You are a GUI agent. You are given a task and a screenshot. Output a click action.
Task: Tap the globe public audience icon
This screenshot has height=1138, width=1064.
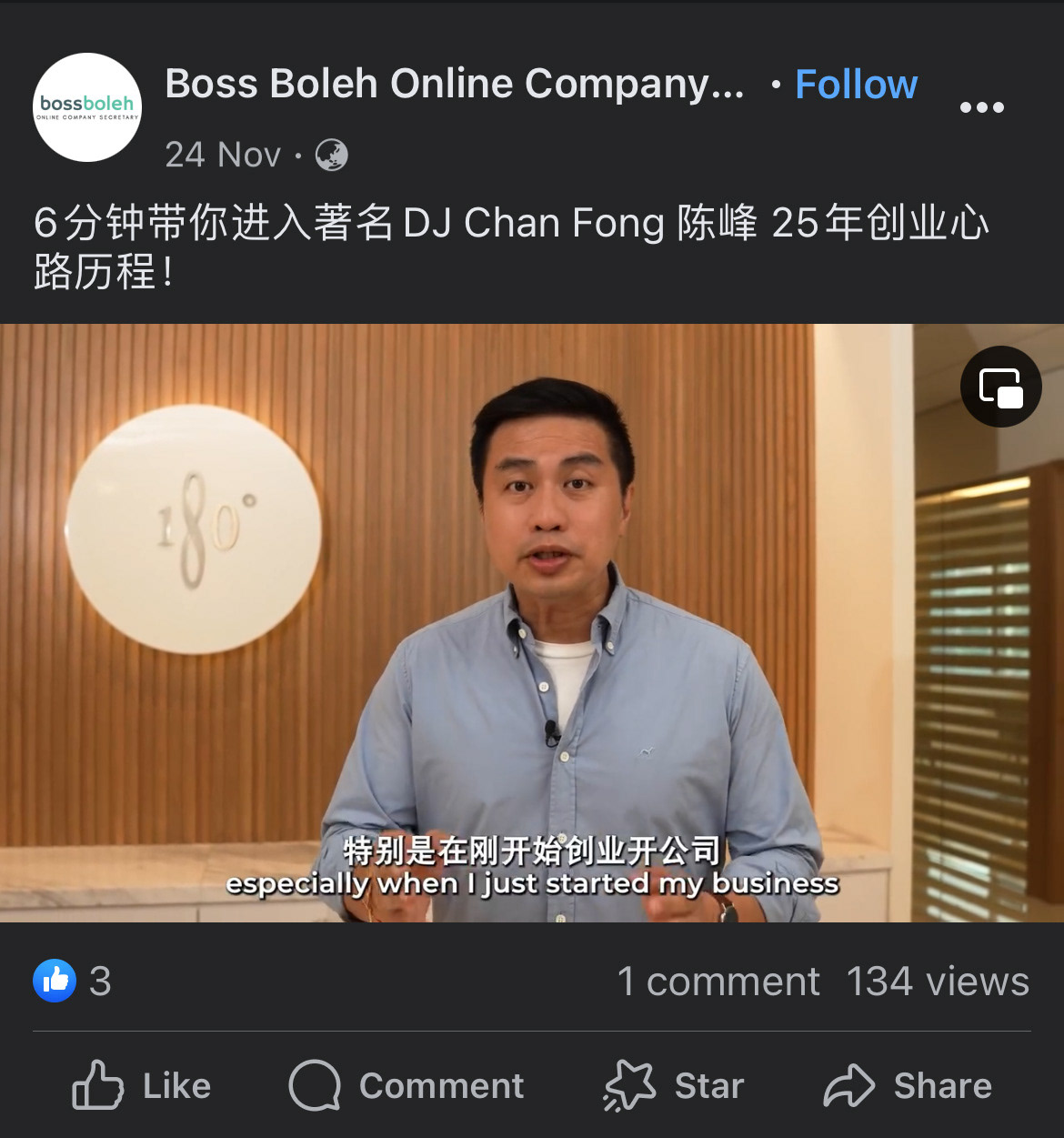[332, 155]
